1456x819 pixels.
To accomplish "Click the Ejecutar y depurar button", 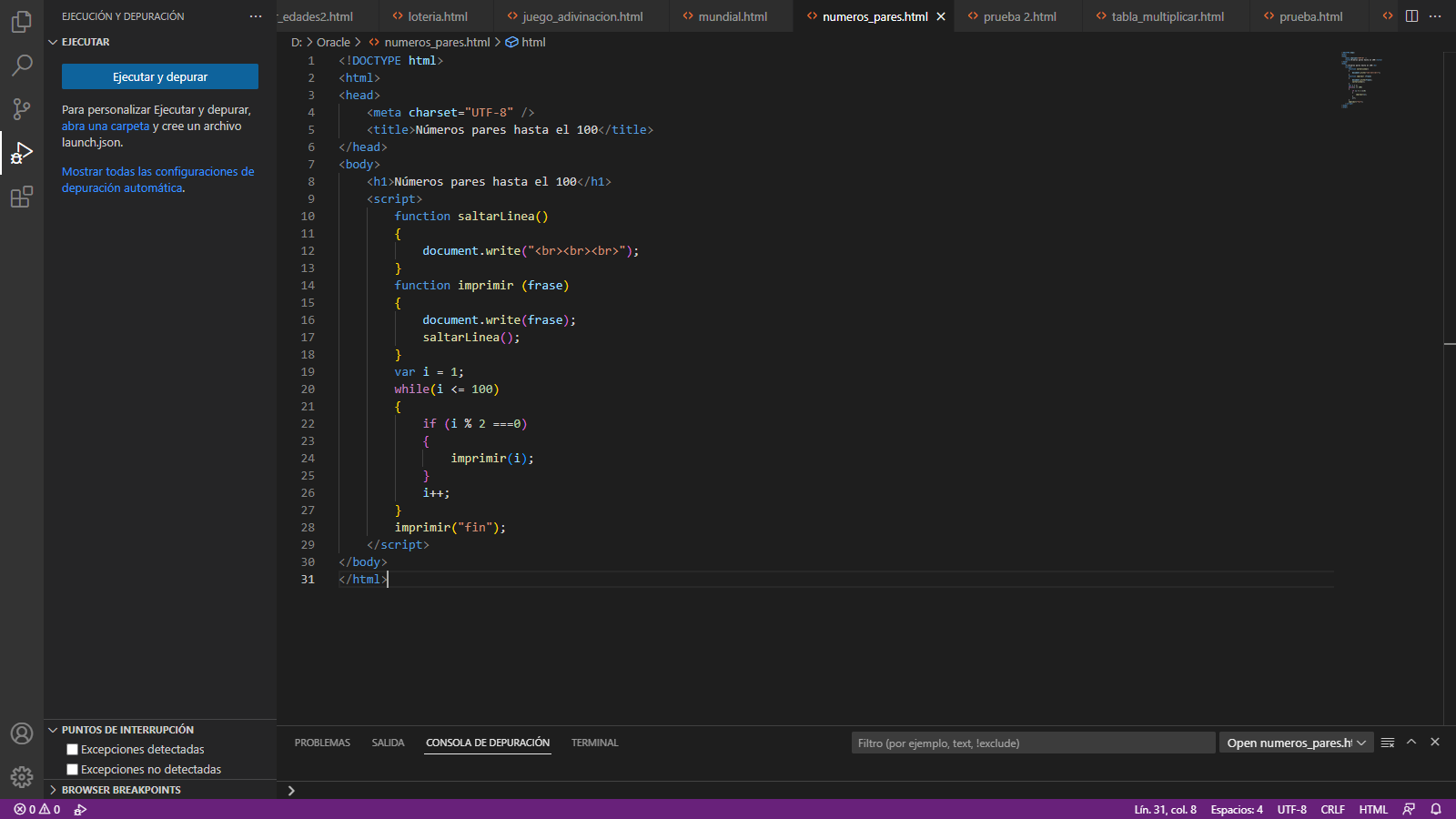I will (160, 76).
